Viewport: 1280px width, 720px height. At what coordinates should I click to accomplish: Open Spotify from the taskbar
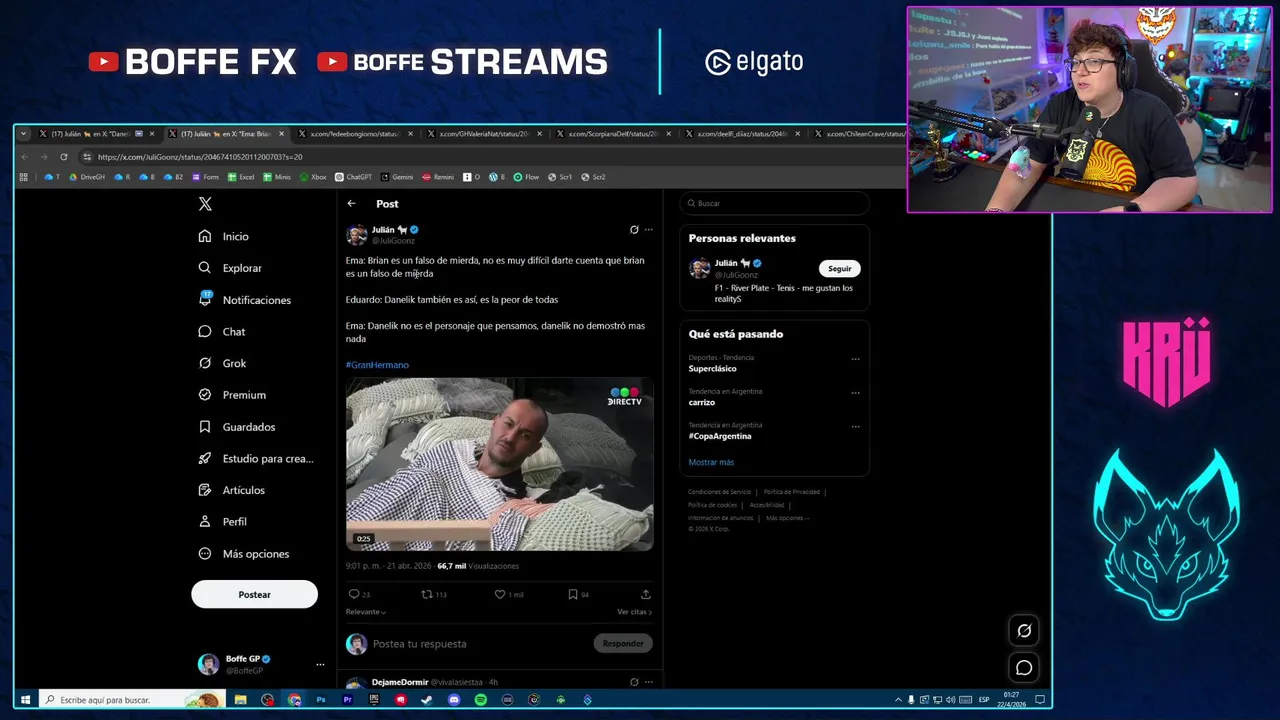(480, 700)
